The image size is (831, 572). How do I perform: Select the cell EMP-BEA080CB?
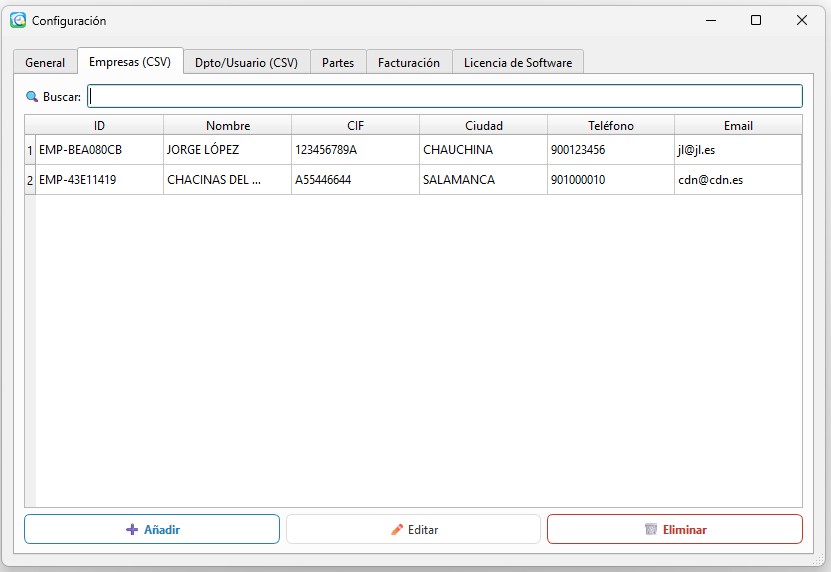click(x=99, y=150)
